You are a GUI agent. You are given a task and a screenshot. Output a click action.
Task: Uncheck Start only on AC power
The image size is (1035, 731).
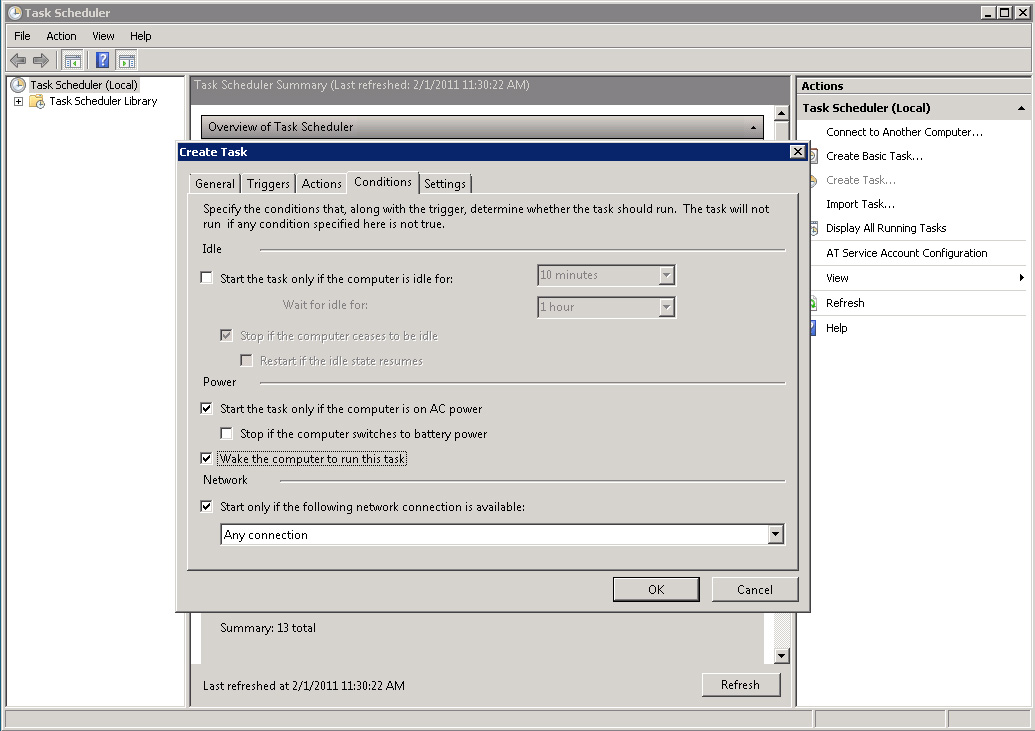[x=207, y=409]
